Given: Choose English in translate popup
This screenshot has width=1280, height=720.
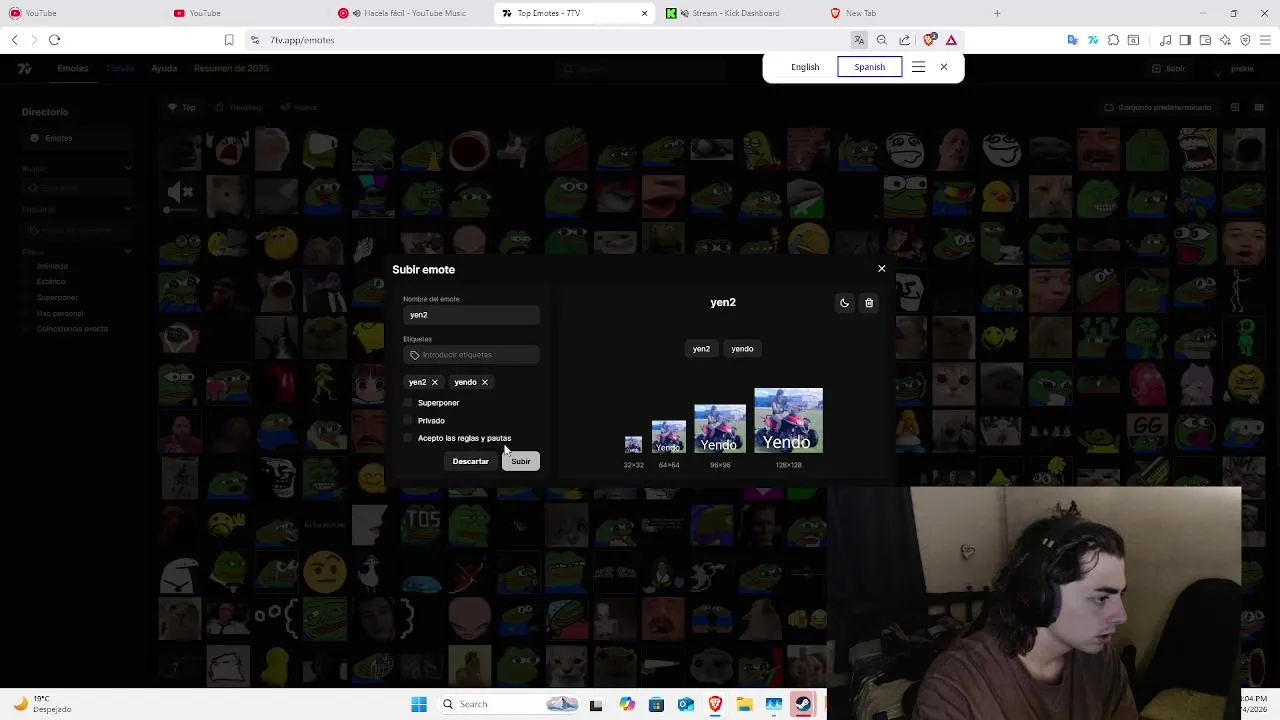Looking at the screenshot, I should [805, 67].
